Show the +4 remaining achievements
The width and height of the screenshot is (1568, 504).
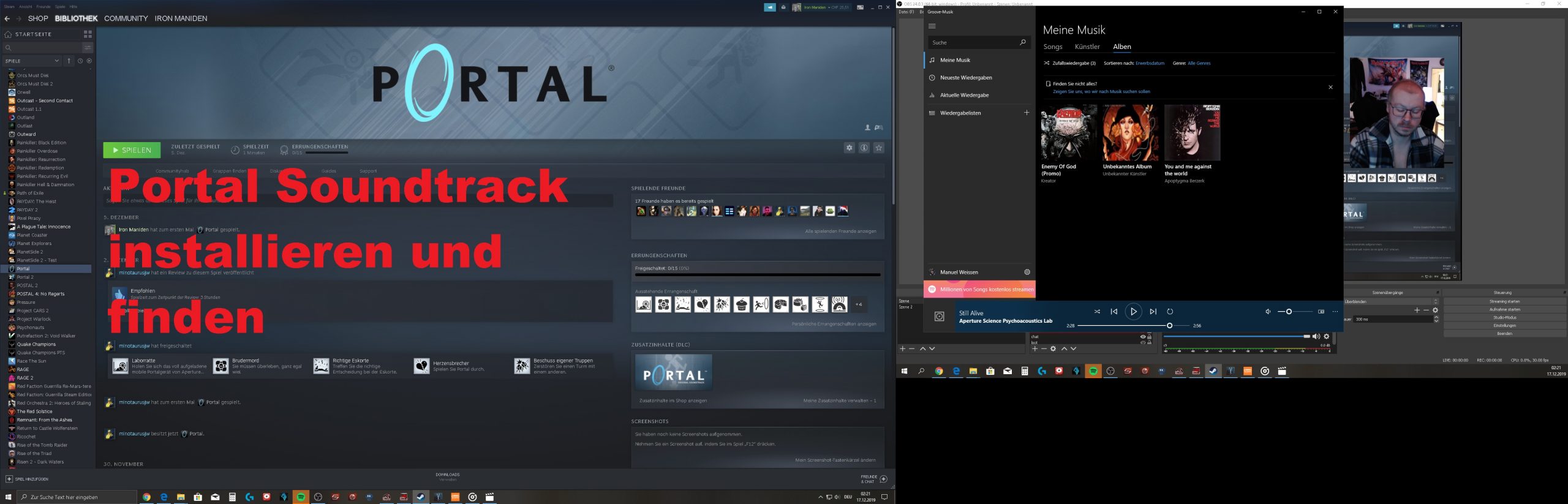pos(859,304)
